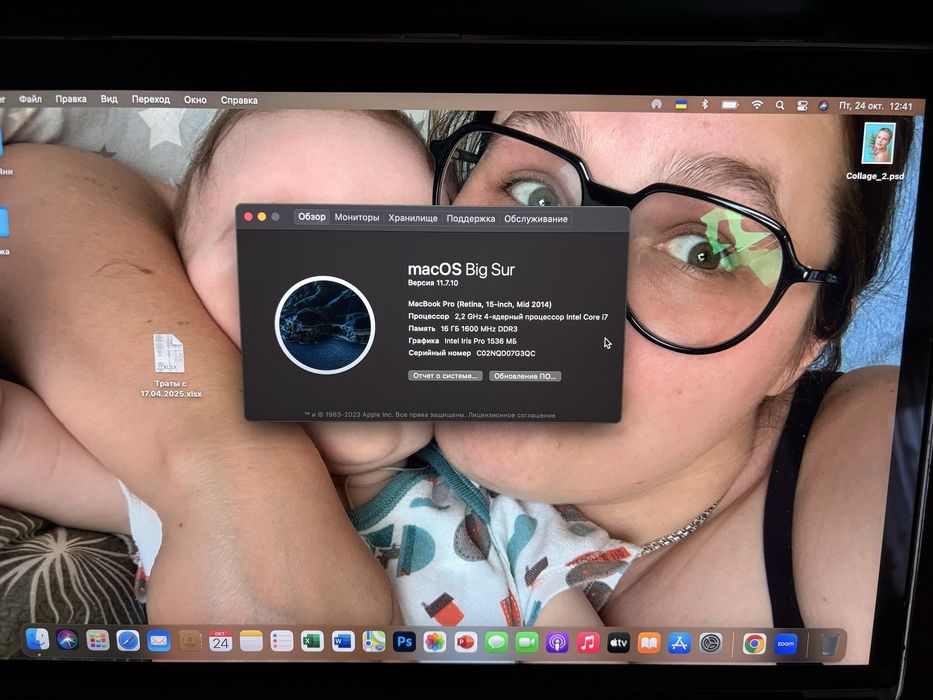This screenshot has height=700, width=933.
Task: Open Photos app in the Dock
Action: 435,642
